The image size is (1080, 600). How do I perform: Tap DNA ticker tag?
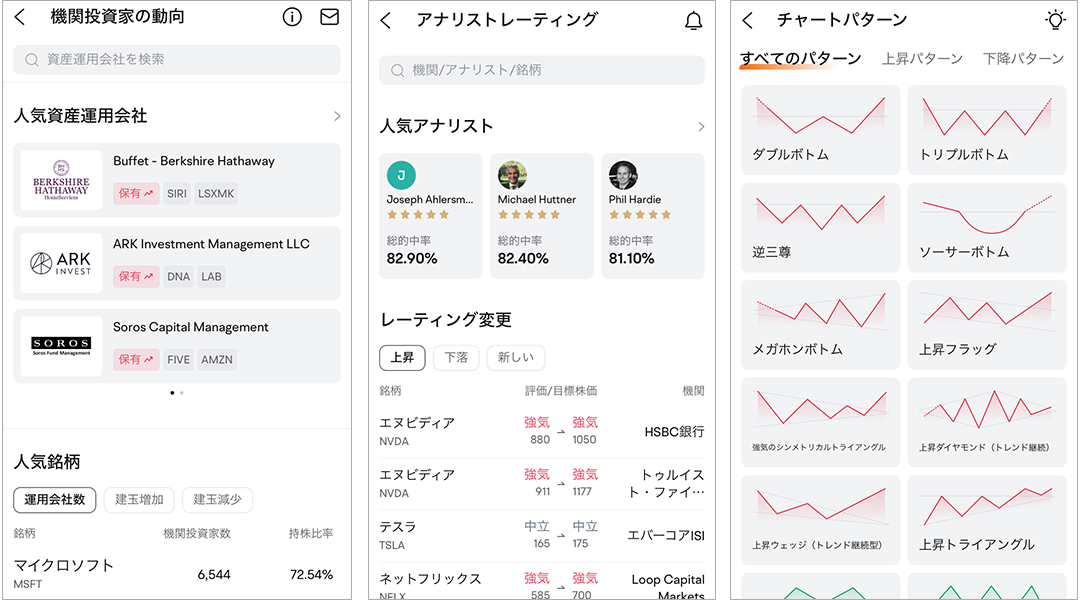pos(178,276)
